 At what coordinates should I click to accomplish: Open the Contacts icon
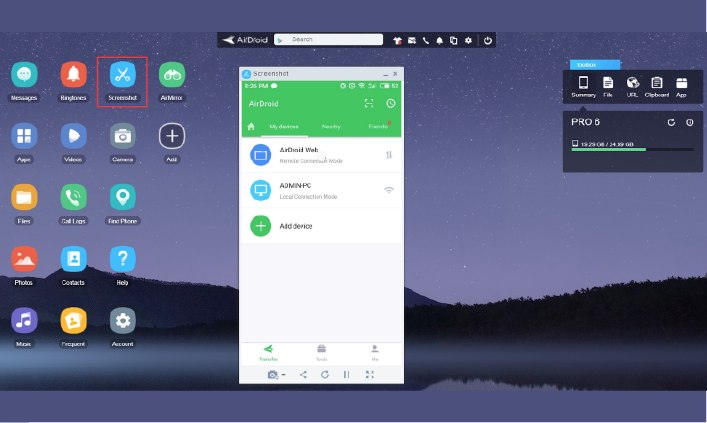73,259
